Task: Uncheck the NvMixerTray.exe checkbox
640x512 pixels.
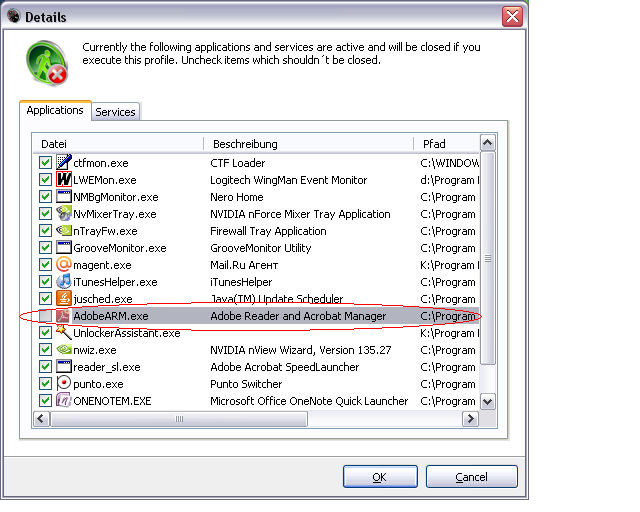Action: (x=45, y=214)
